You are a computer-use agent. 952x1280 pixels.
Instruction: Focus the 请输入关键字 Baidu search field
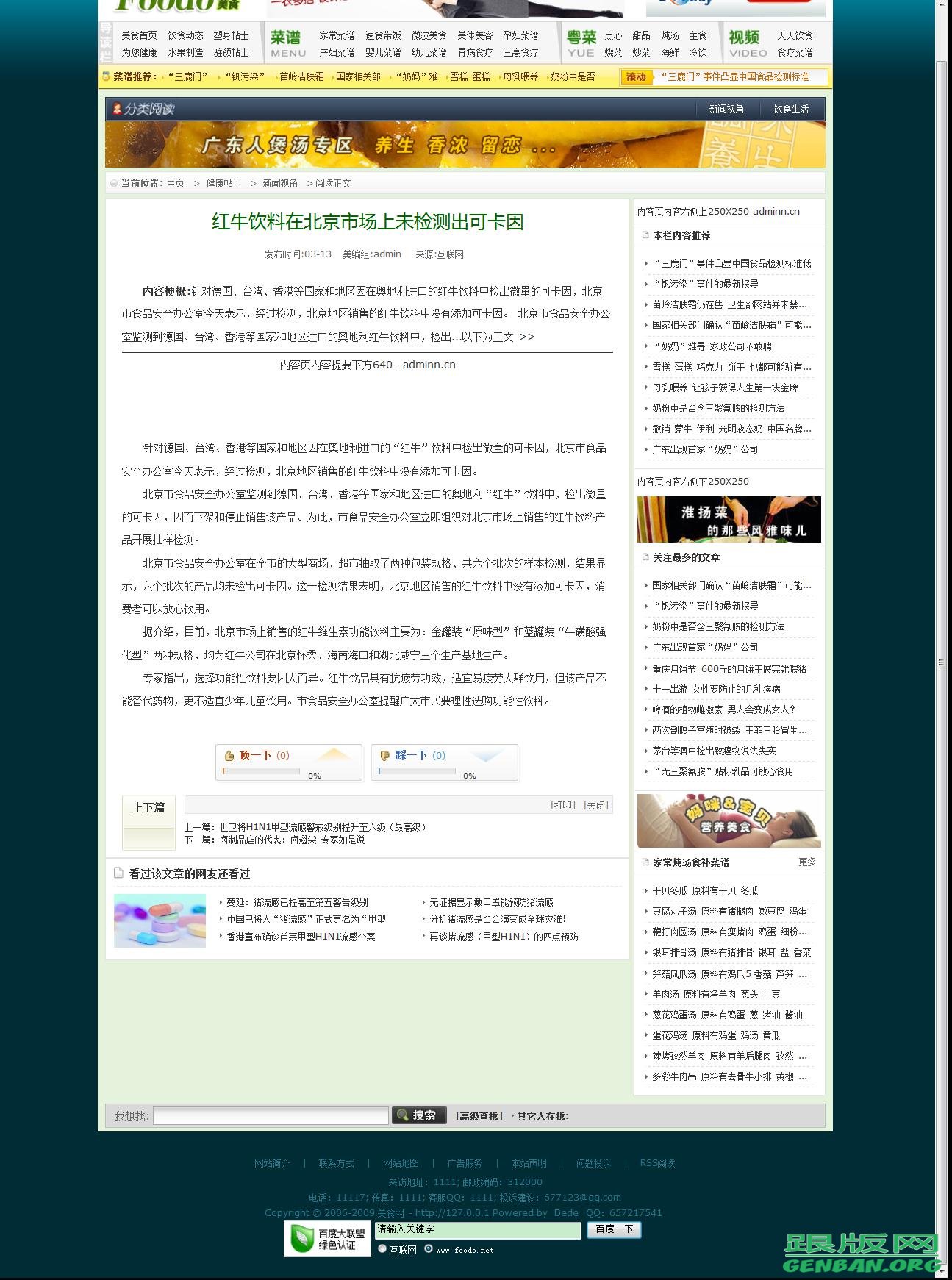[x=478, y=1229]
